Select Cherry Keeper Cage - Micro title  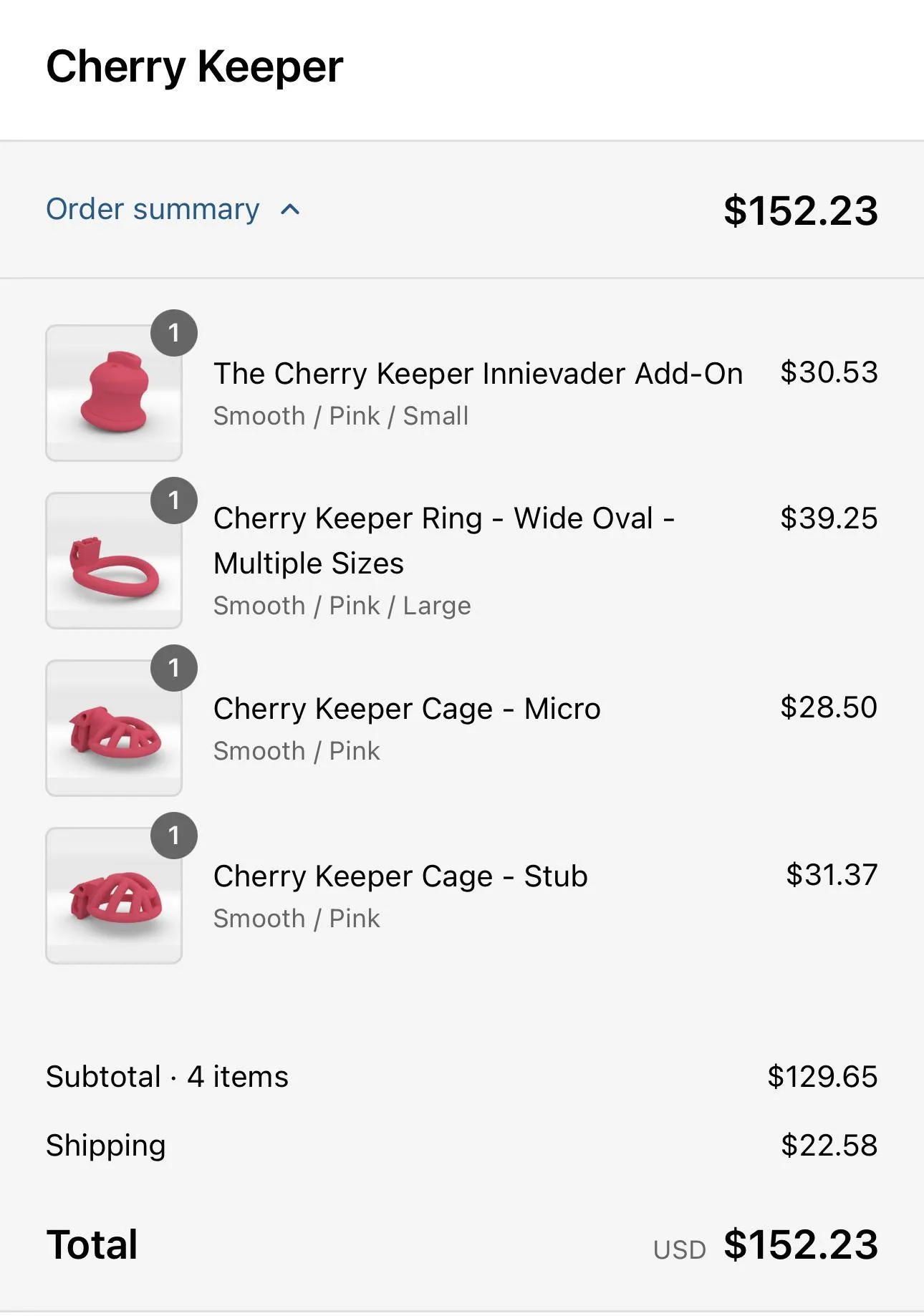tap(407, 709)
